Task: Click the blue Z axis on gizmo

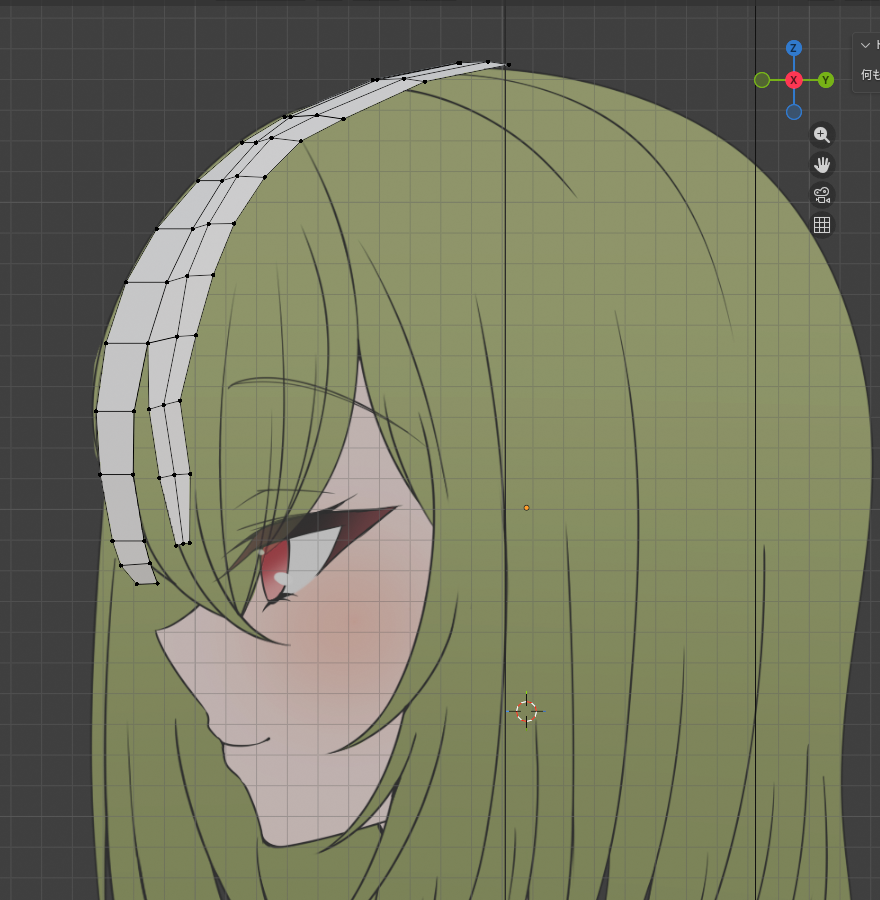Action: coord(794,48)
